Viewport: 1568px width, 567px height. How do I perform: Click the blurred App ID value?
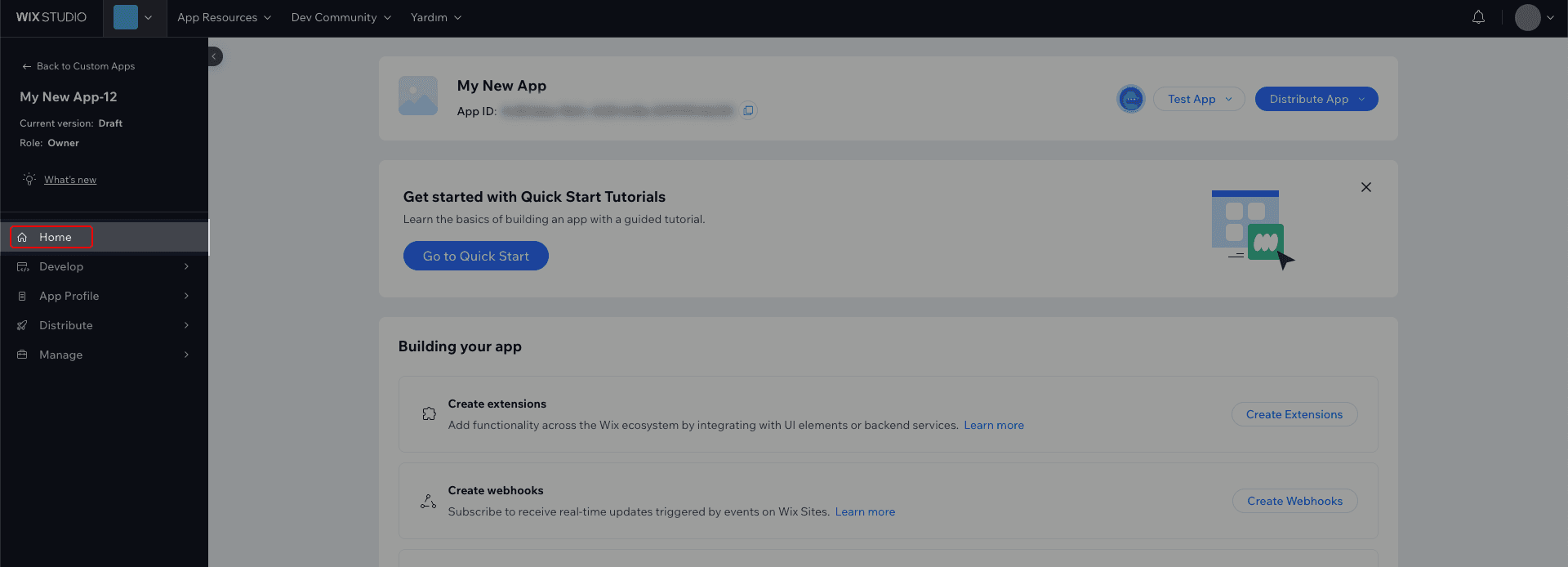coord(617,111)
